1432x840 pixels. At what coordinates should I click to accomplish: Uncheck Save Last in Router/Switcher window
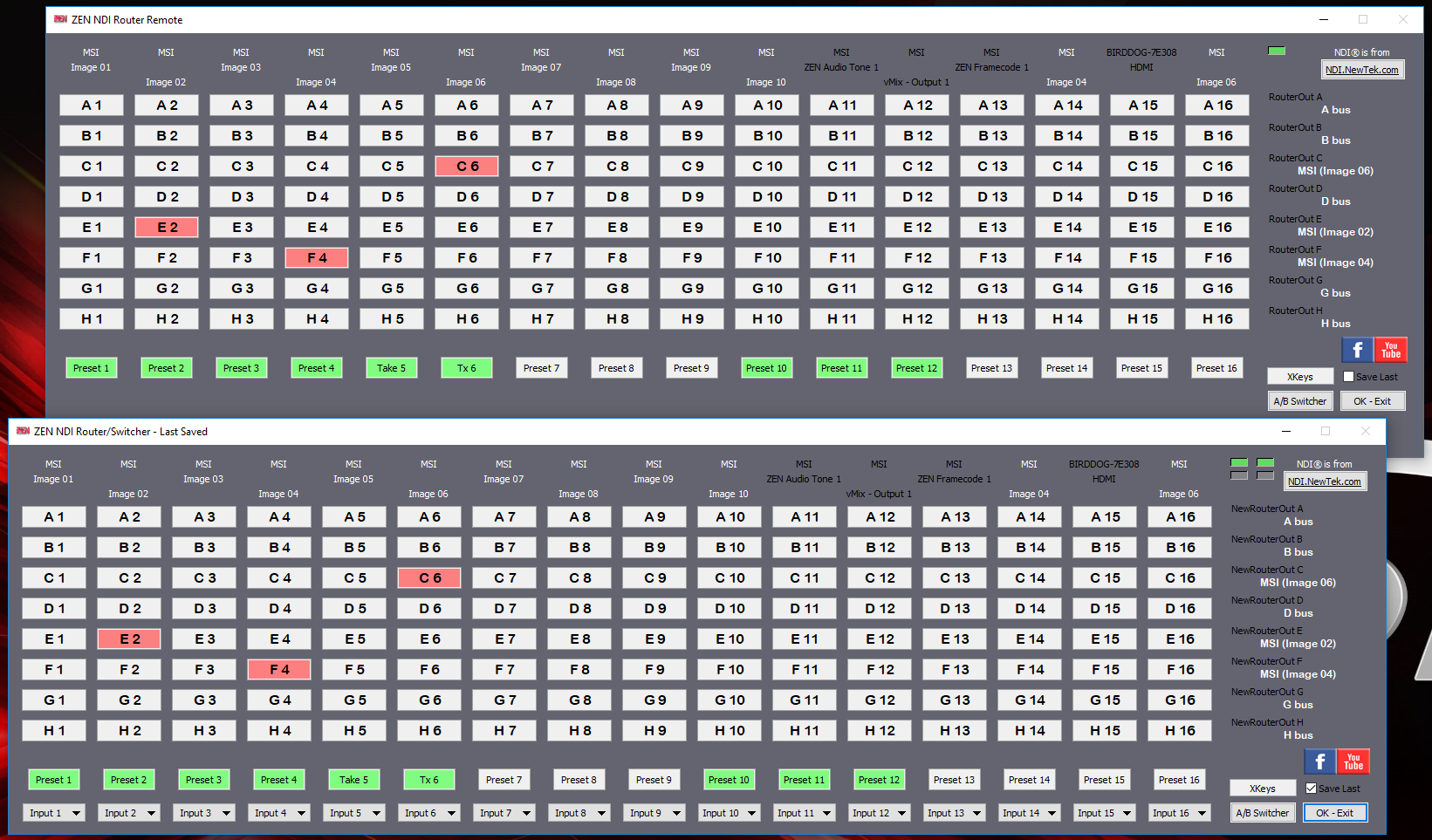click(x=1311, y=789)
